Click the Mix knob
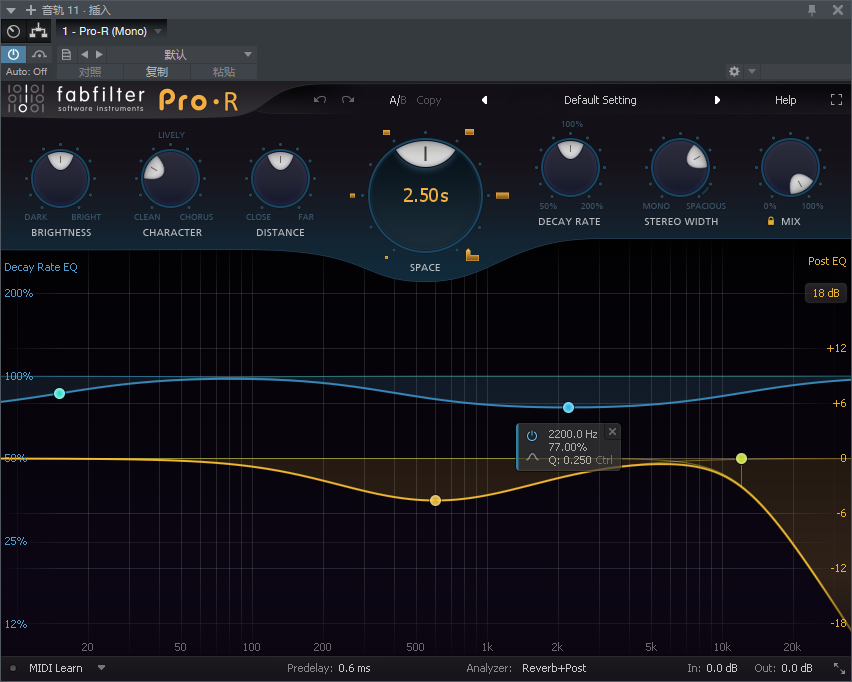Screen dimensions: 852x682 791,167
